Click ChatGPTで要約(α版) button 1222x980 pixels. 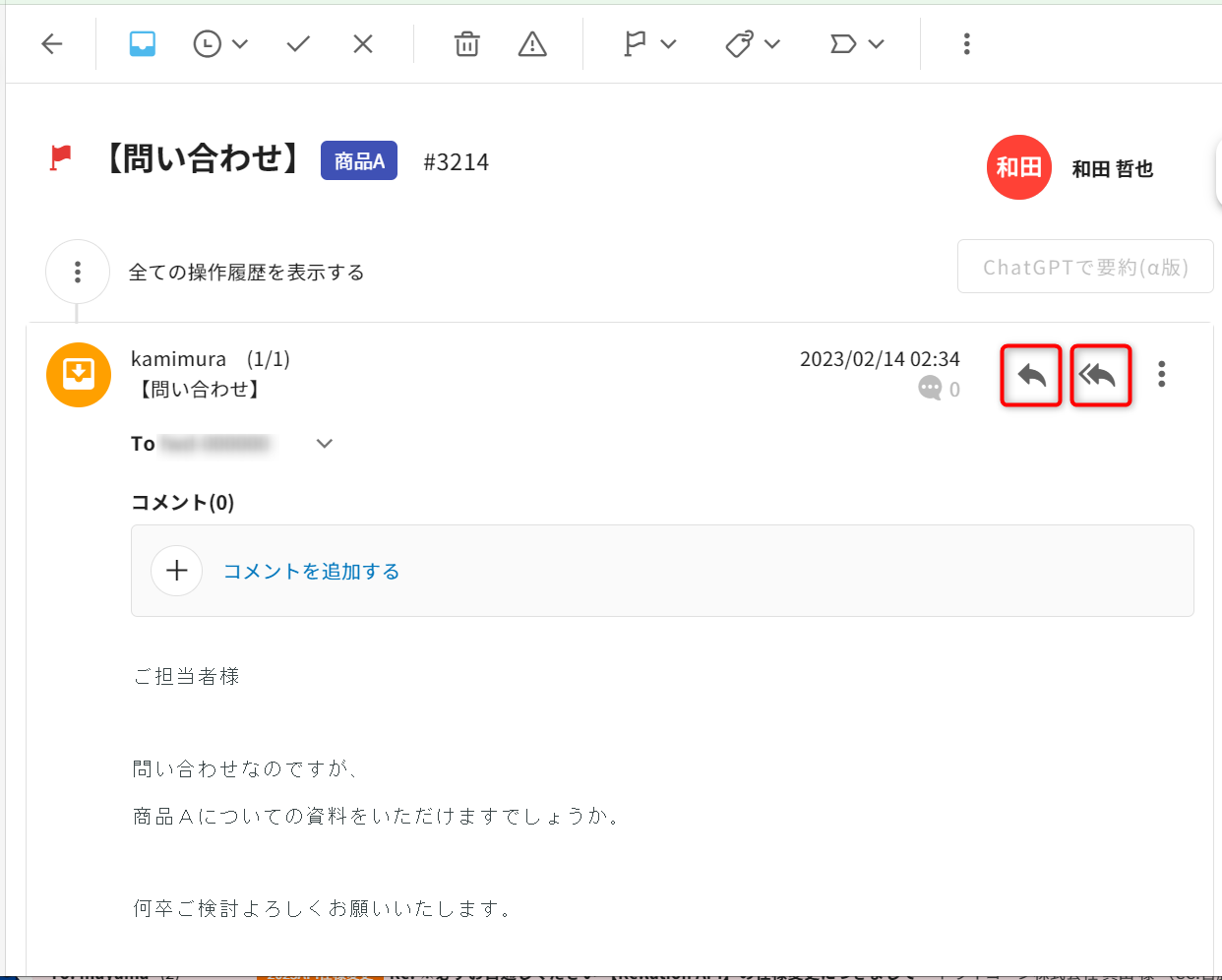pos(1085,267)
